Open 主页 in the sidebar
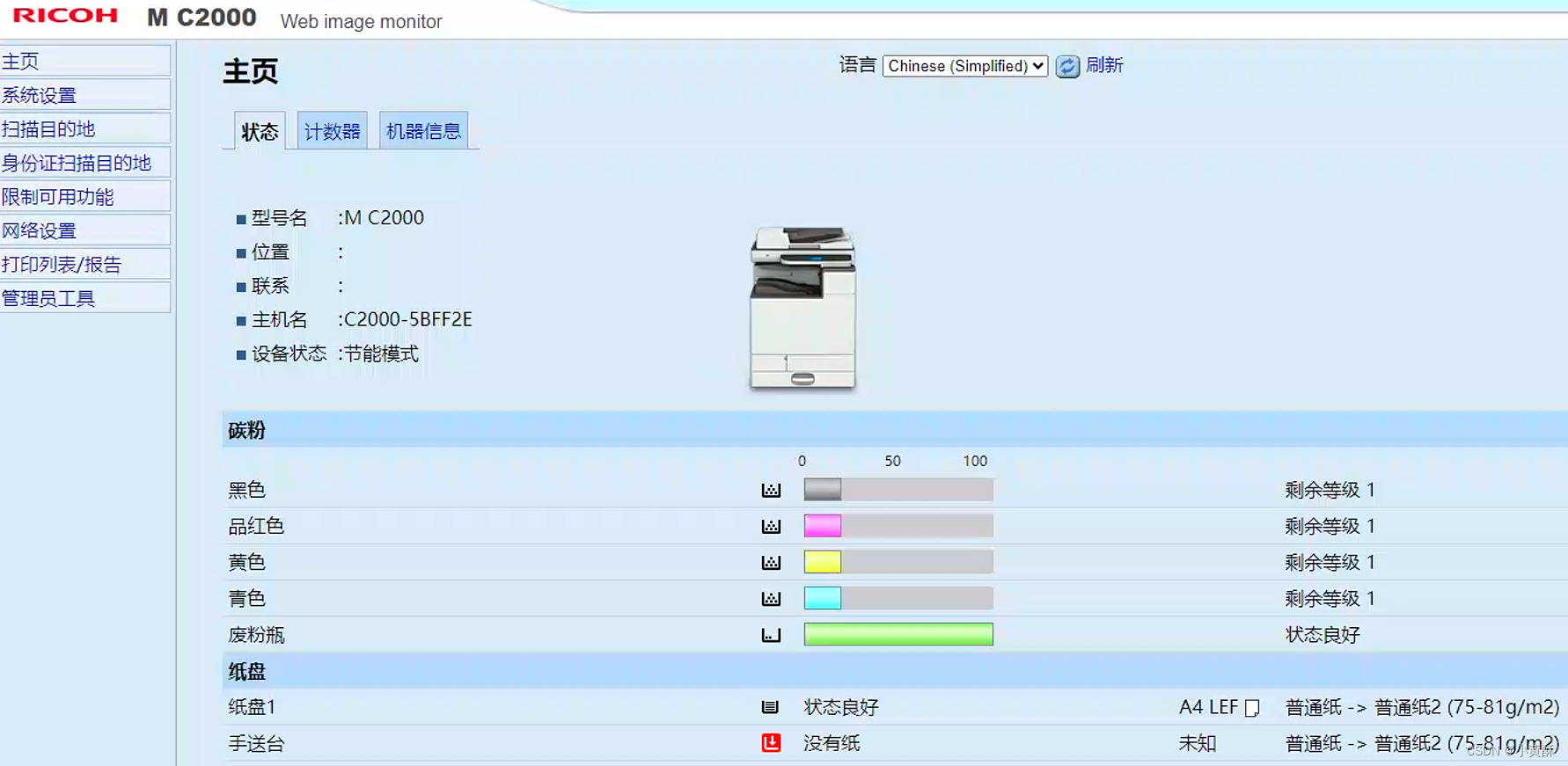The width and height of the screenshot is (1568, 766). click(x=85, y=61)
